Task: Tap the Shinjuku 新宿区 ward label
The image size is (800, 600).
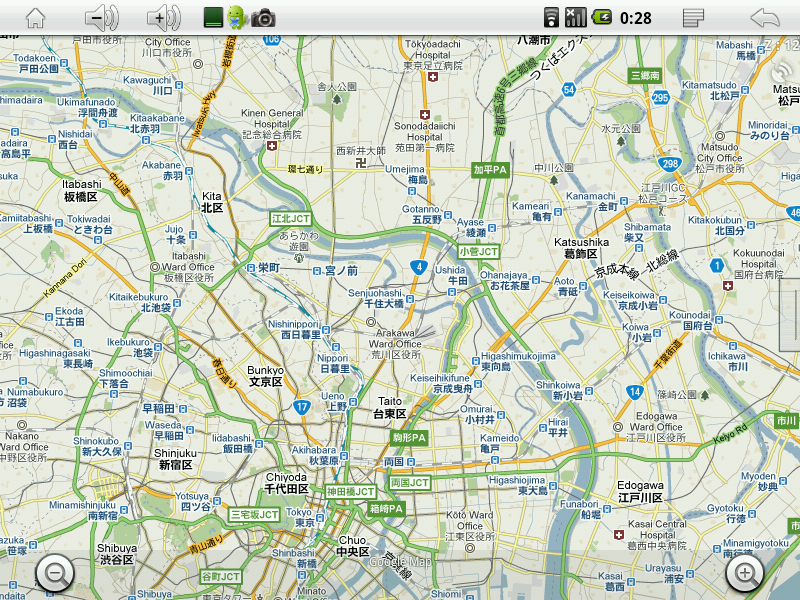Action: click(176, 459)
